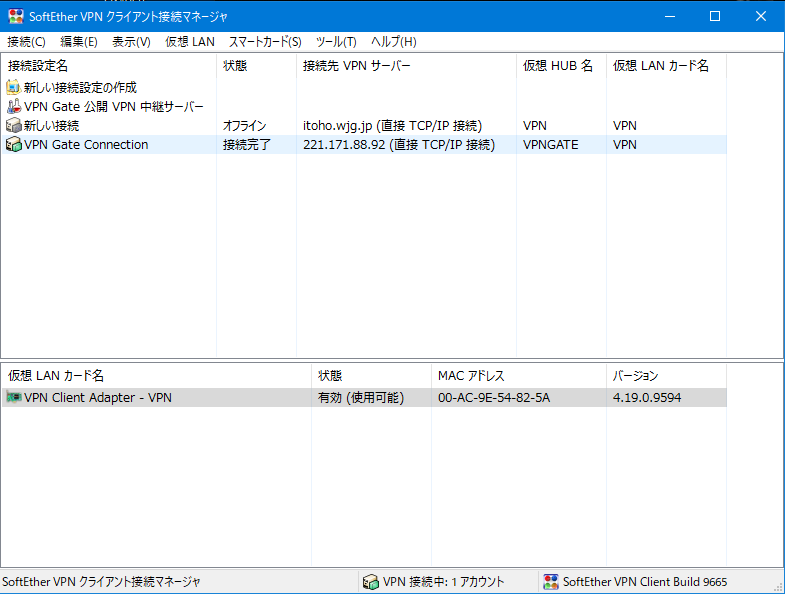Viewport: 785px width, 594px height.
Task: Click the VPN Gate 公開 VPN 中継サーバー icon
Action: [x=13, y=106]
